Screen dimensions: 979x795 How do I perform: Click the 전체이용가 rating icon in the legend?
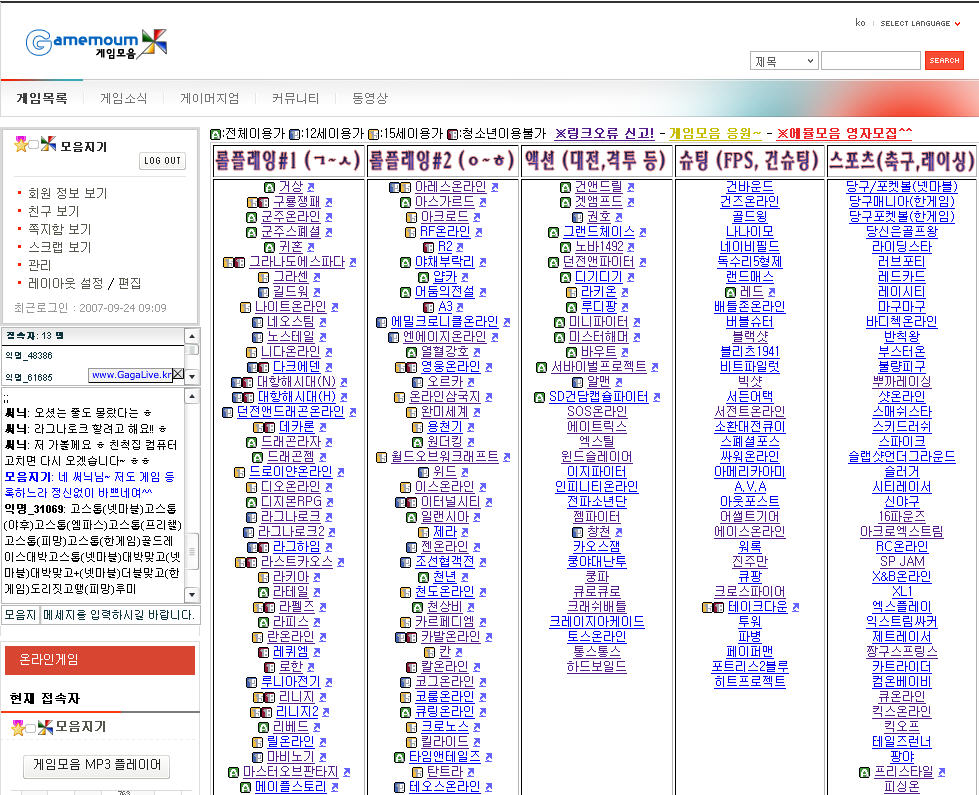pos(215,134)
